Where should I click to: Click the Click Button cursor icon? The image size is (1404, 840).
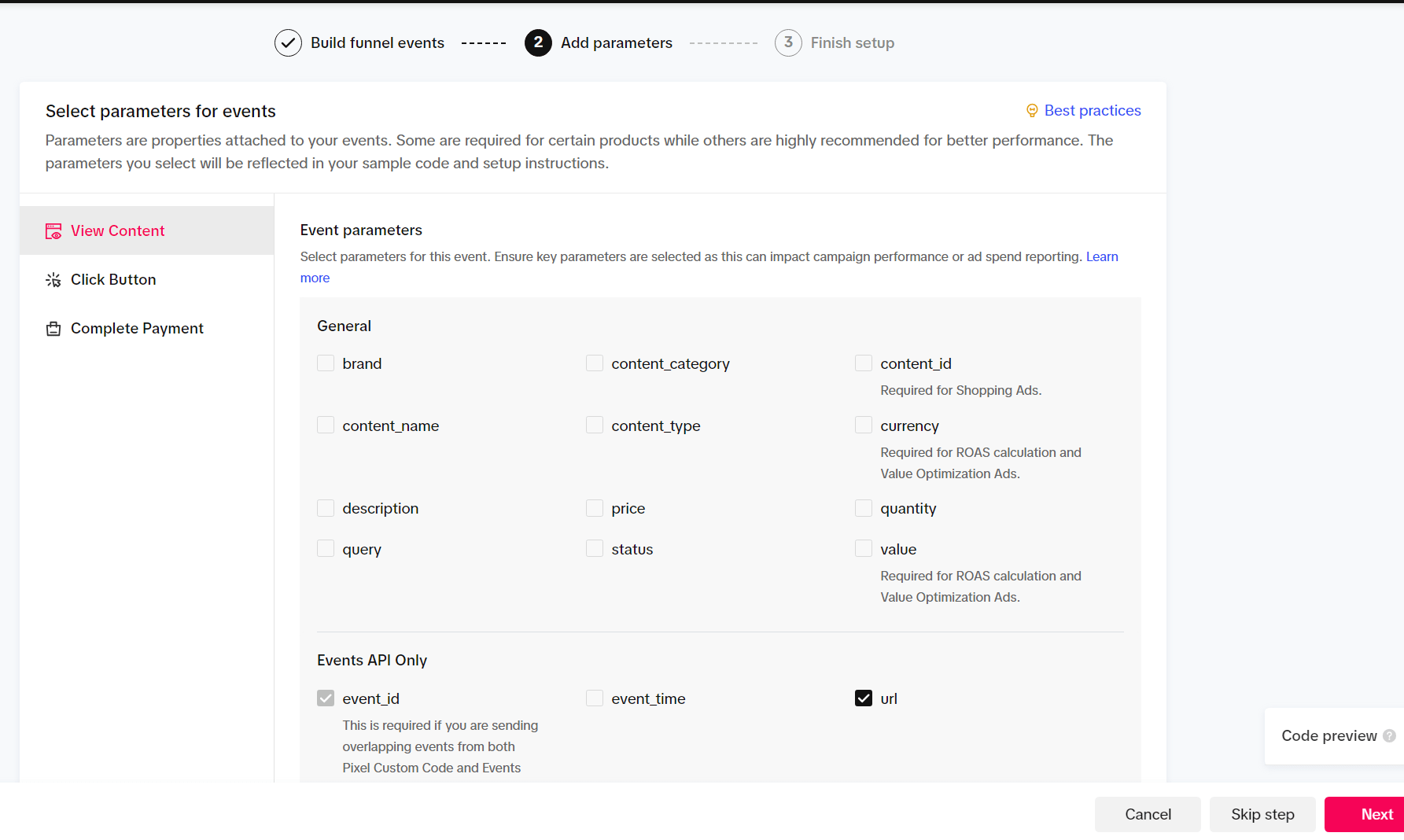[x=53, y=280]
